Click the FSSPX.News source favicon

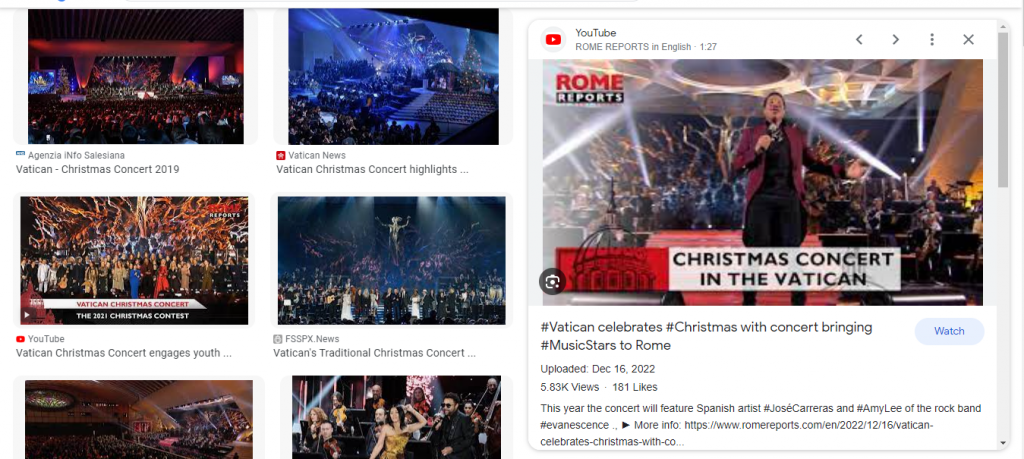(x=278, y=339)
